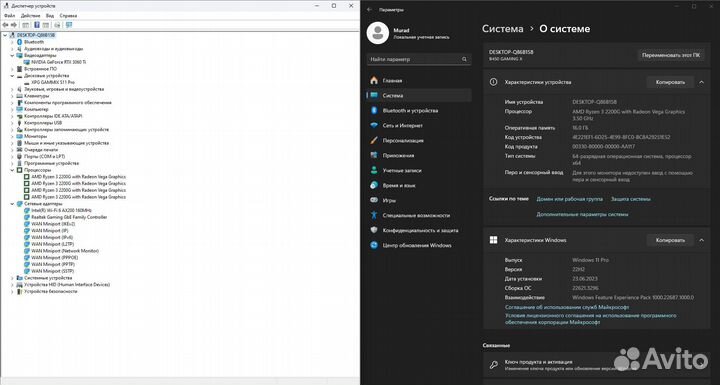The image size is (720, 385).
Task: Click the Сеть и Интернет Wi-Fi icon
Action: click(374, 125)
